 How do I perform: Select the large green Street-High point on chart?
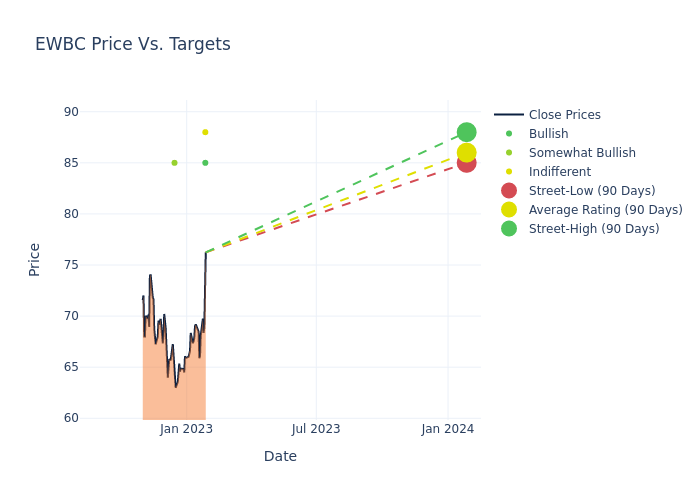coord(466,132)
